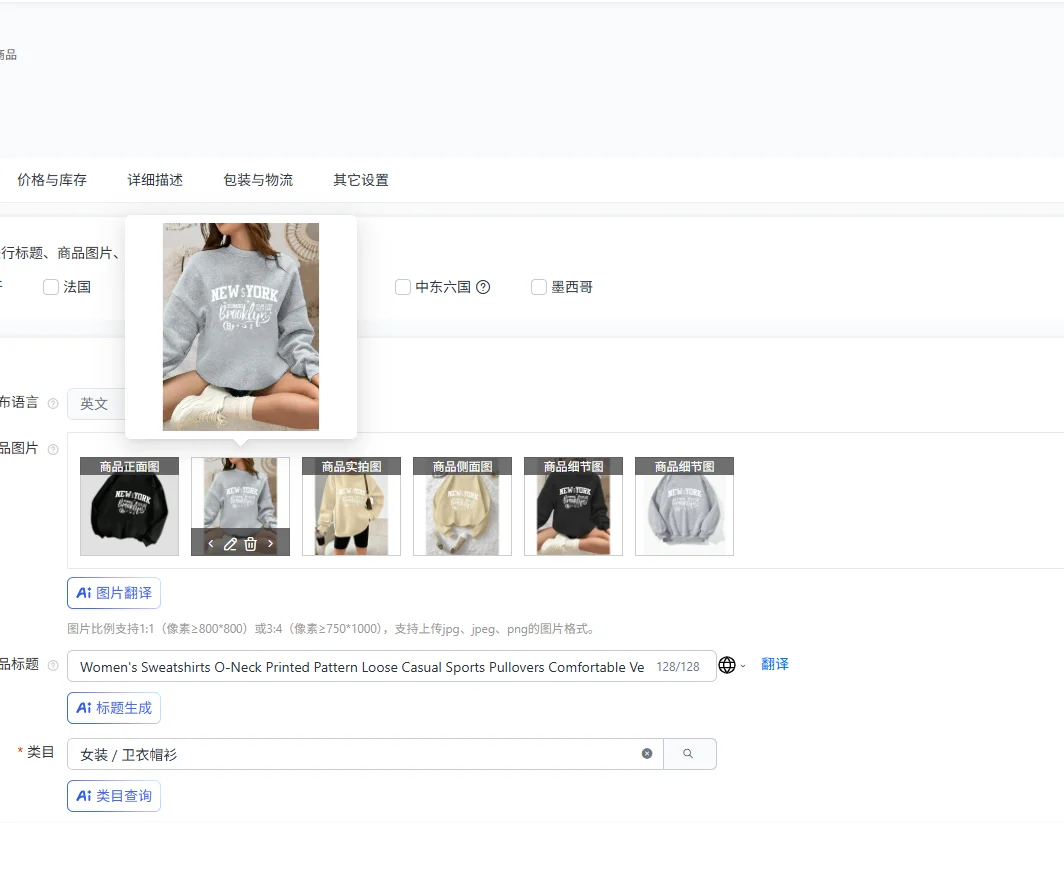Viewport: 1064px width, 892px height.
Task: Click the right arrow on the image hover toolbar
Action: (x=270, y=544)
